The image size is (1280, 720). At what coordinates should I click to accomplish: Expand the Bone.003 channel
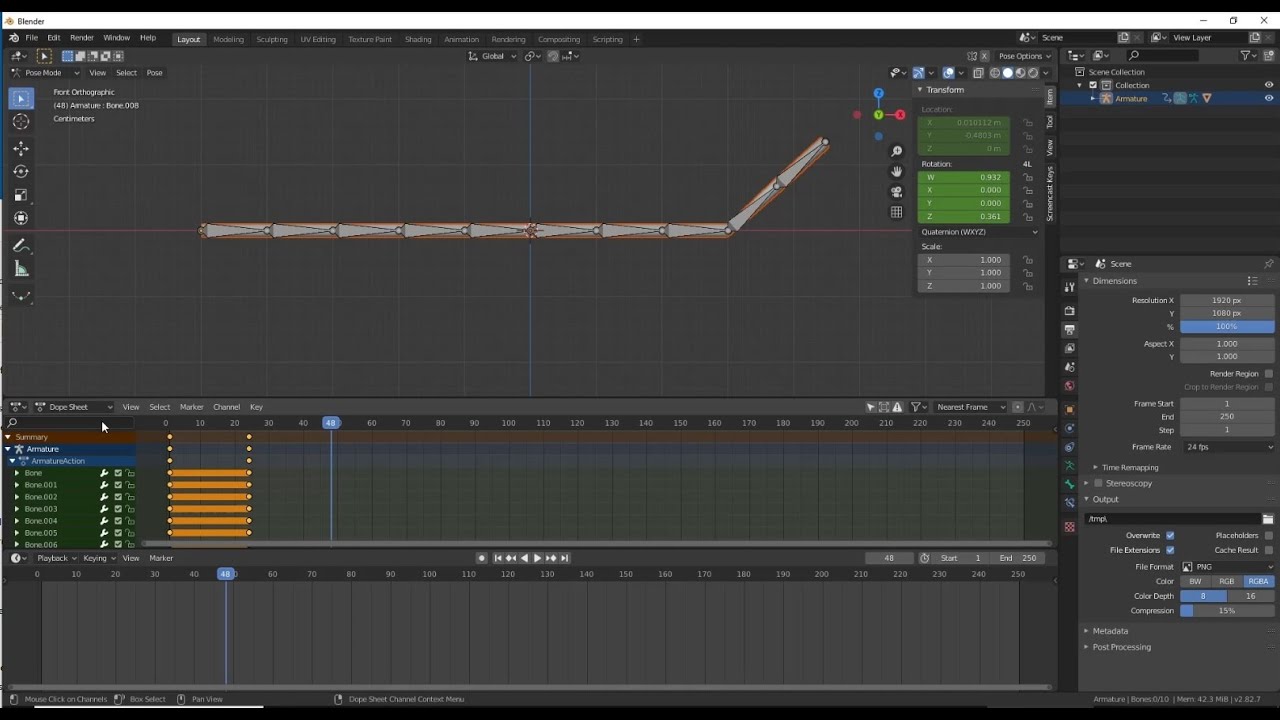point(16,509)
